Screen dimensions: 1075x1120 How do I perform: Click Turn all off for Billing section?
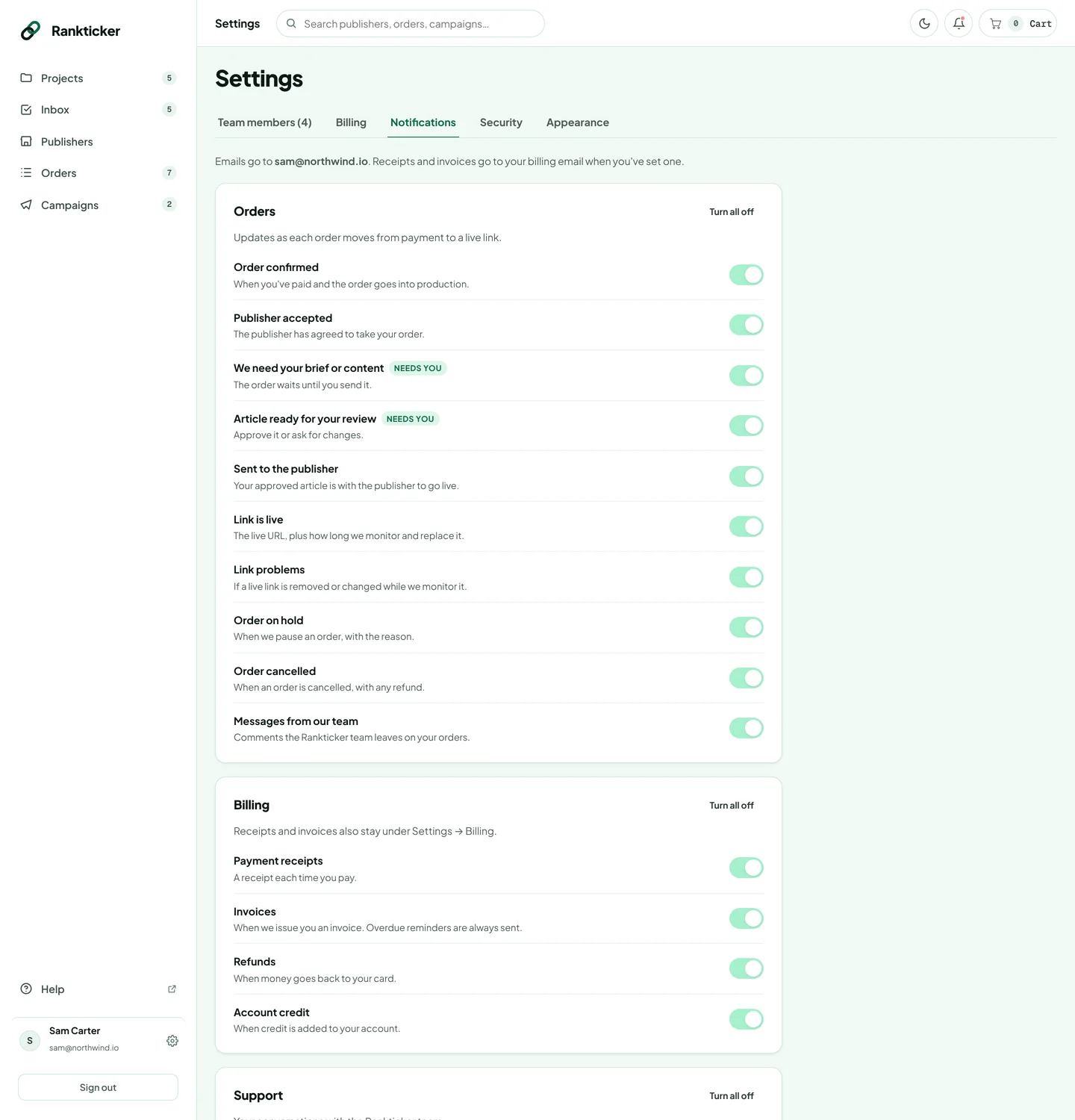click(x=732, y=806)
